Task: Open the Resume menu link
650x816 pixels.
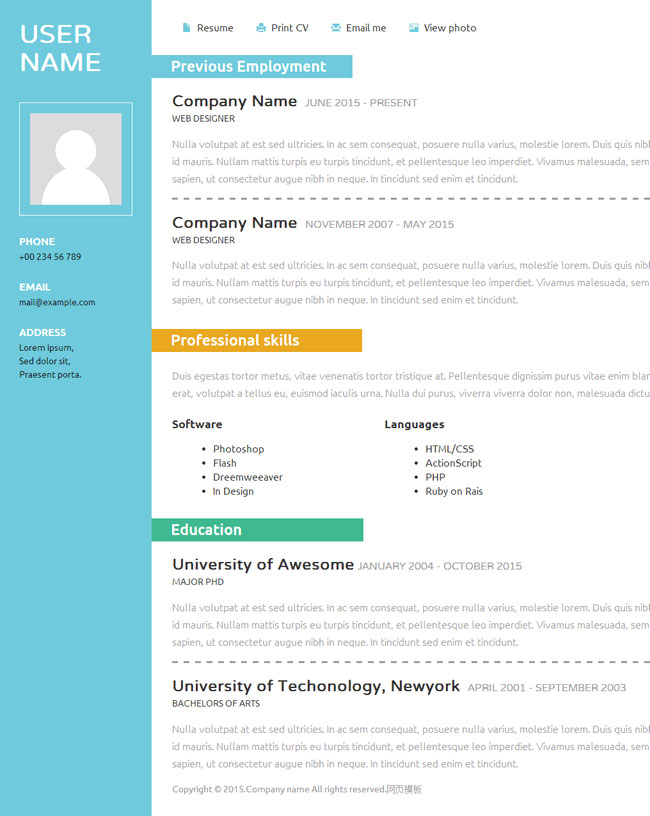Action: tap(215, 28)
